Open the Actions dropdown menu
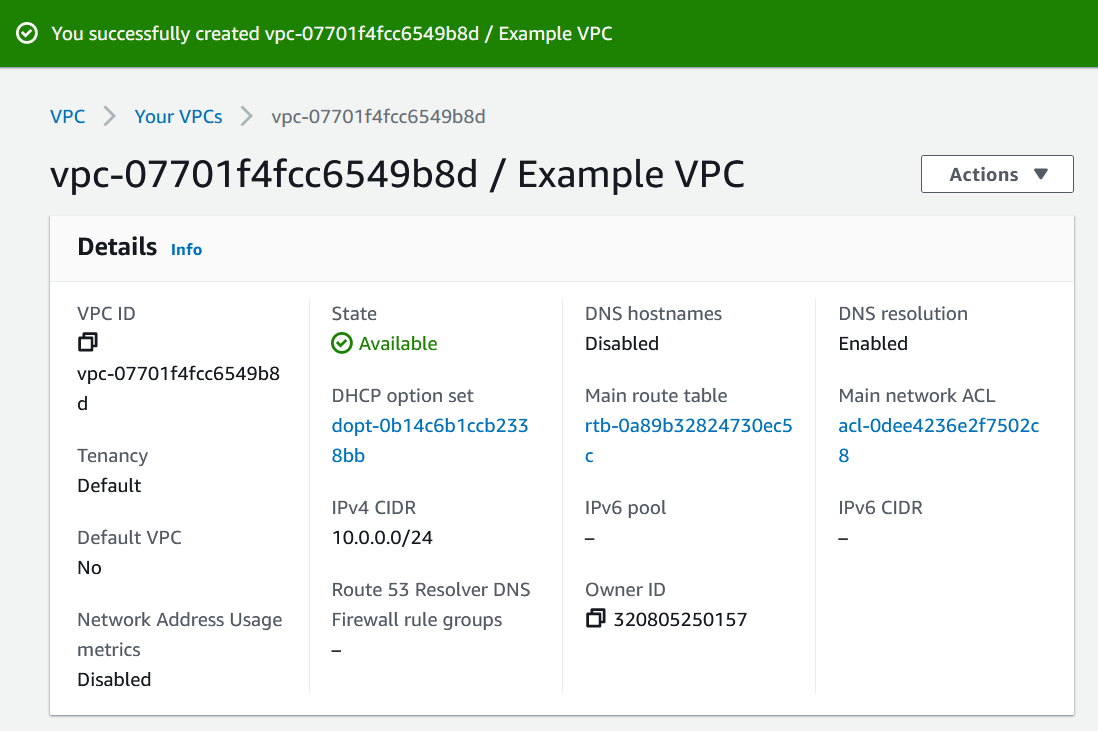The width and height of the screenshot is (1098, 731). (996, 173)
